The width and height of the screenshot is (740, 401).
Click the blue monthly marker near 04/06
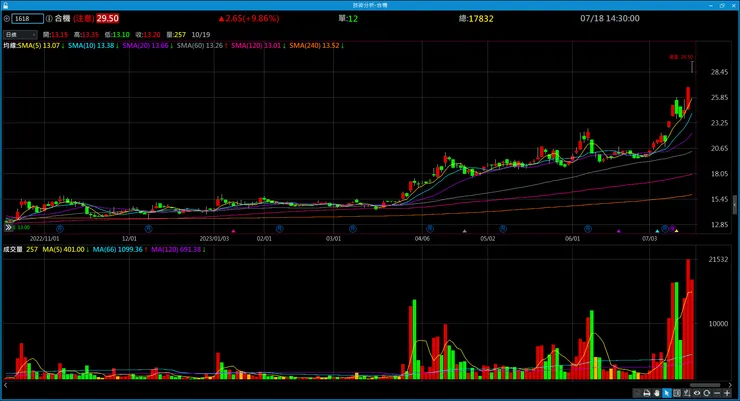(429, 229)
